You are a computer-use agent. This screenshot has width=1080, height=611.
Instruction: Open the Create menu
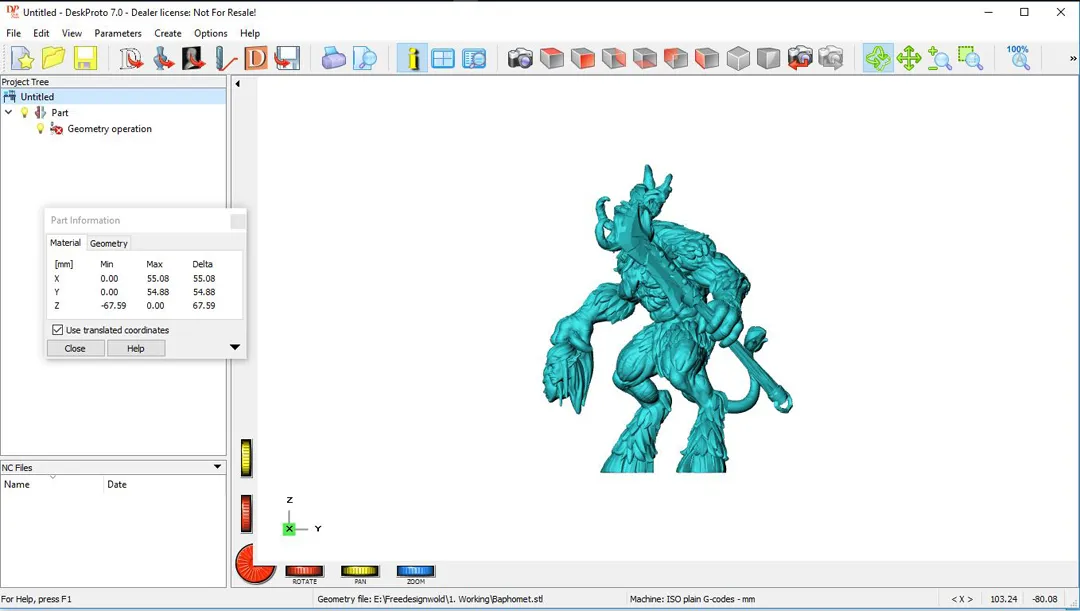pyautogui.click(x=167, y=33)
